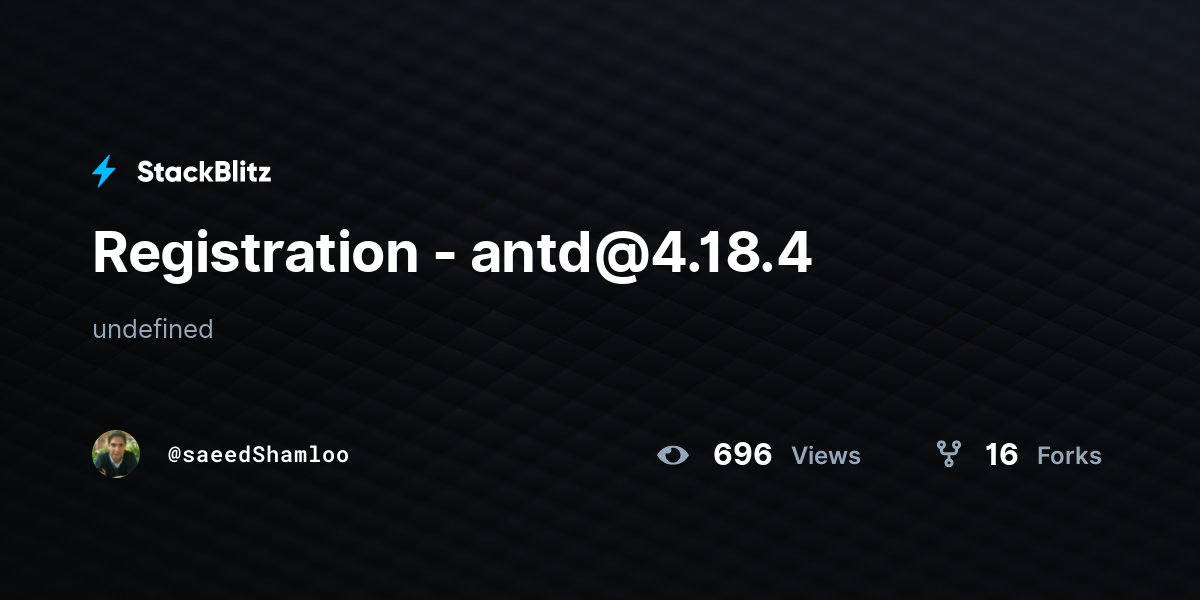Image resolution: width=1200 pixels, height=600 pixels.
Task: Open saeedShamloo's round profile avatar
Action: pos(116,454)
